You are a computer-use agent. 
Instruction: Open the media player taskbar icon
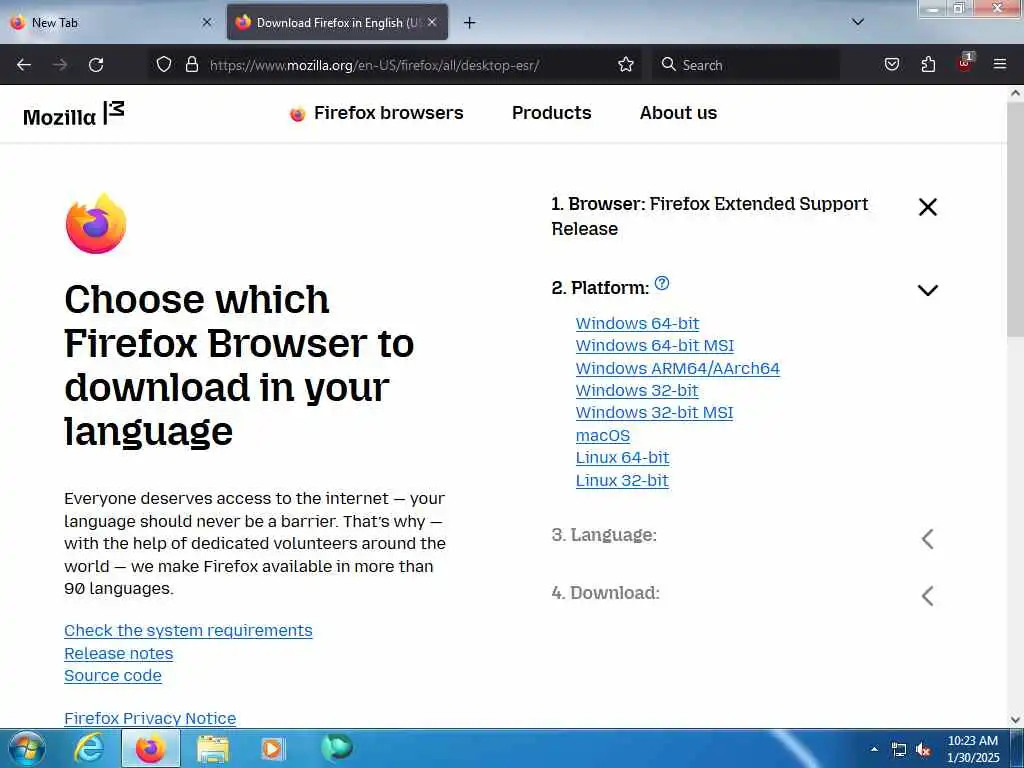pos(273,748)
